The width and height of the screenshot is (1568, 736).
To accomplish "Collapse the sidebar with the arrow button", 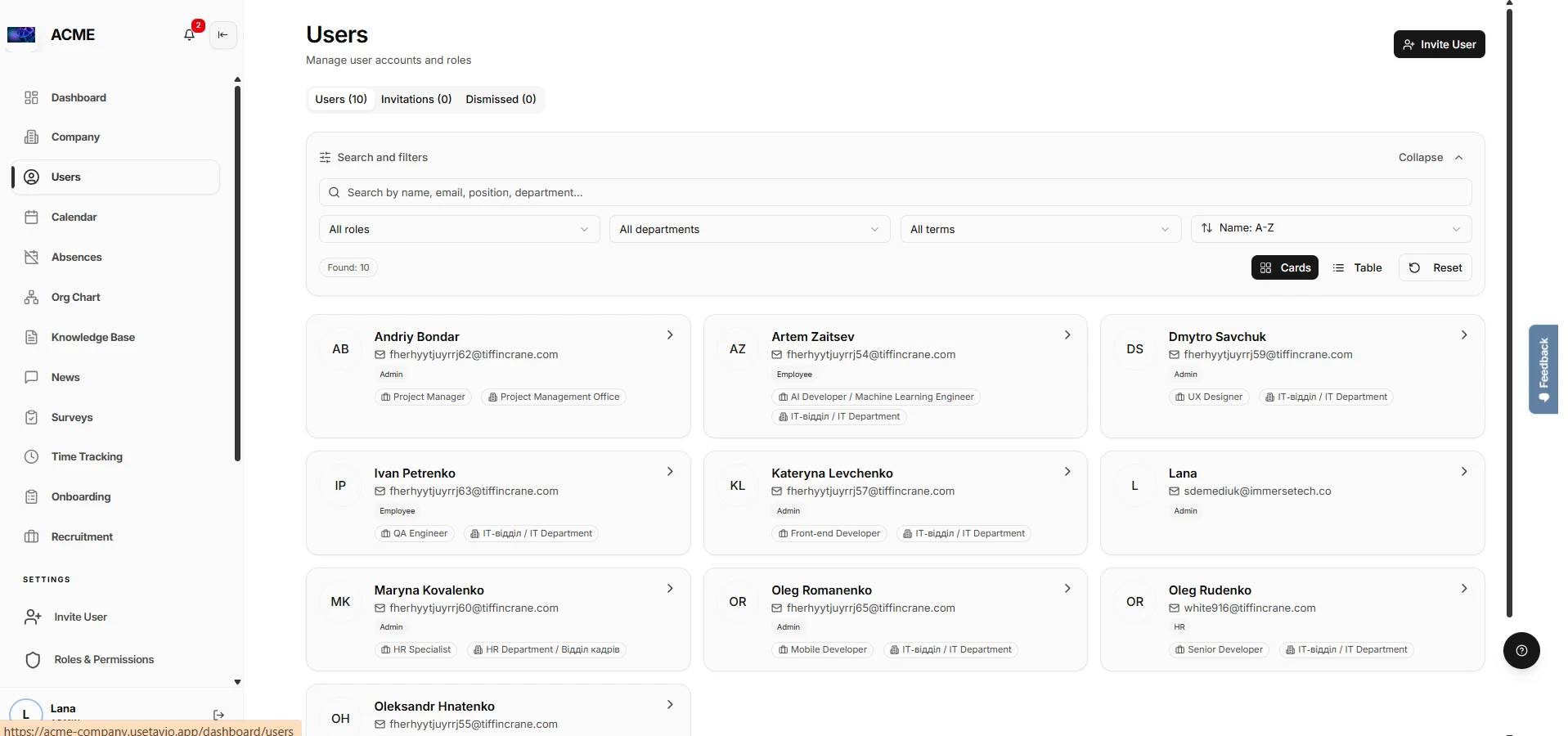I will point(222,34).
